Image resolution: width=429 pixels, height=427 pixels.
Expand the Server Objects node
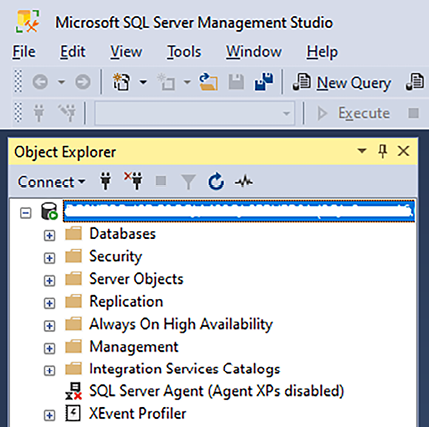(49, 281)
